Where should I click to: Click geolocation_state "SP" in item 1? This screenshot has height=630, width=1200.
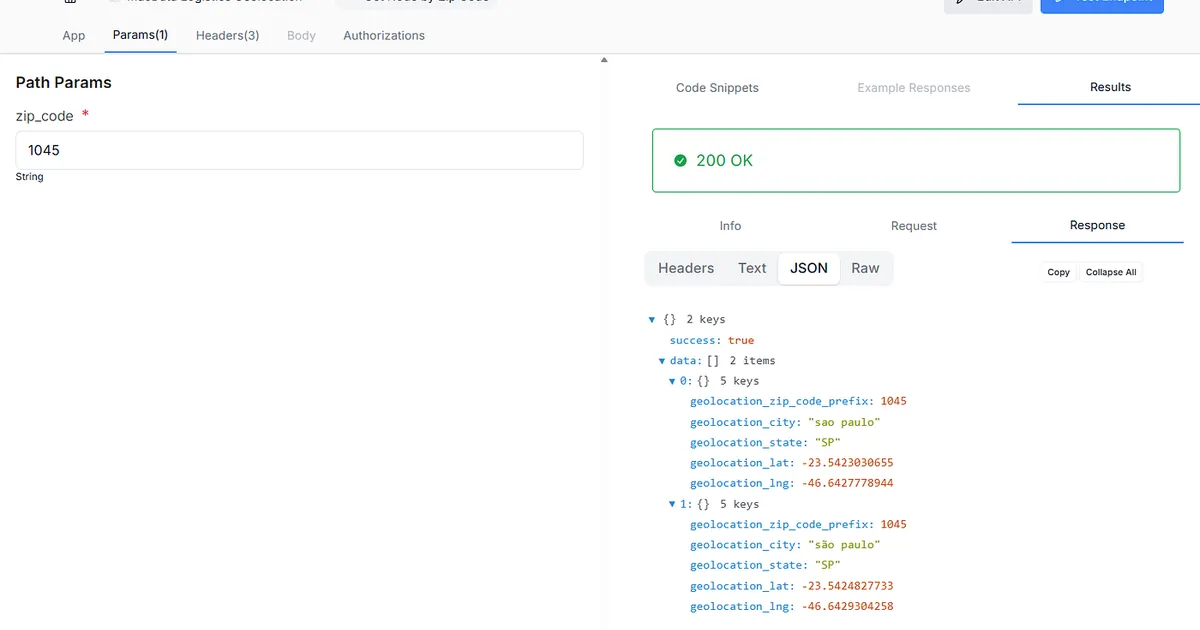tap(826, 565)
